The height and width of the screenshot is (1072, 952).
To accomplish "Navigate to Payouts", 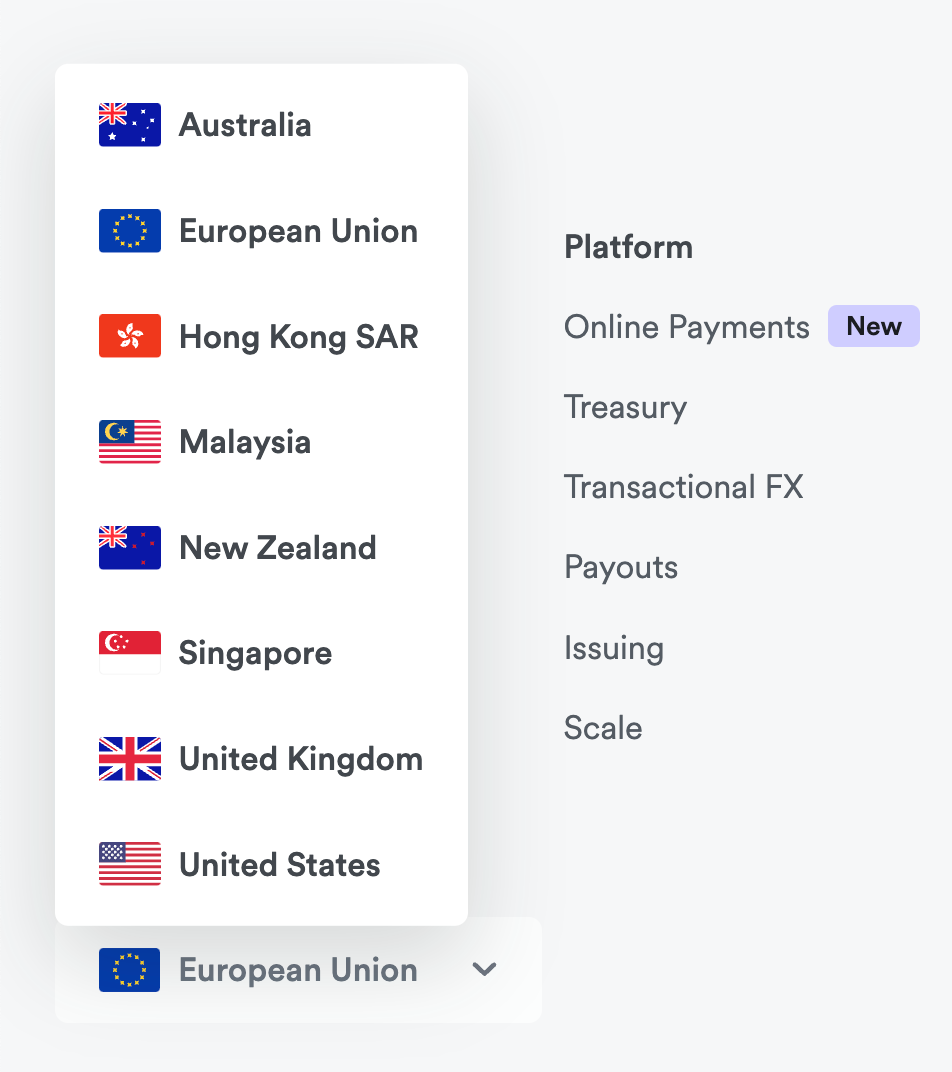I will [621, 567].
